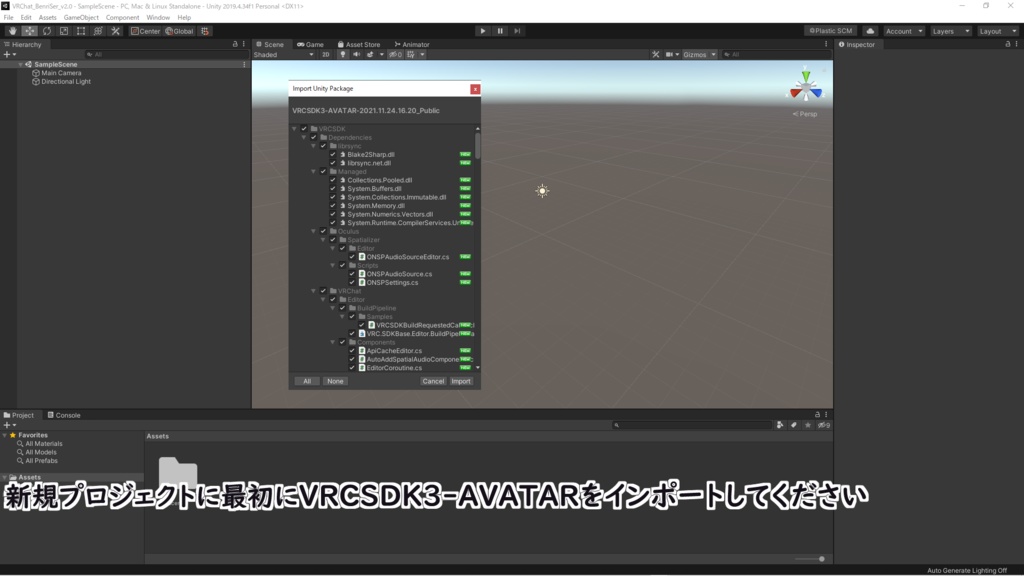This screenshot has width=1024, height=576.
Task: Uncheck the Blake2Sharp.dll import checkbox
Action: click(x=333, y=155)
